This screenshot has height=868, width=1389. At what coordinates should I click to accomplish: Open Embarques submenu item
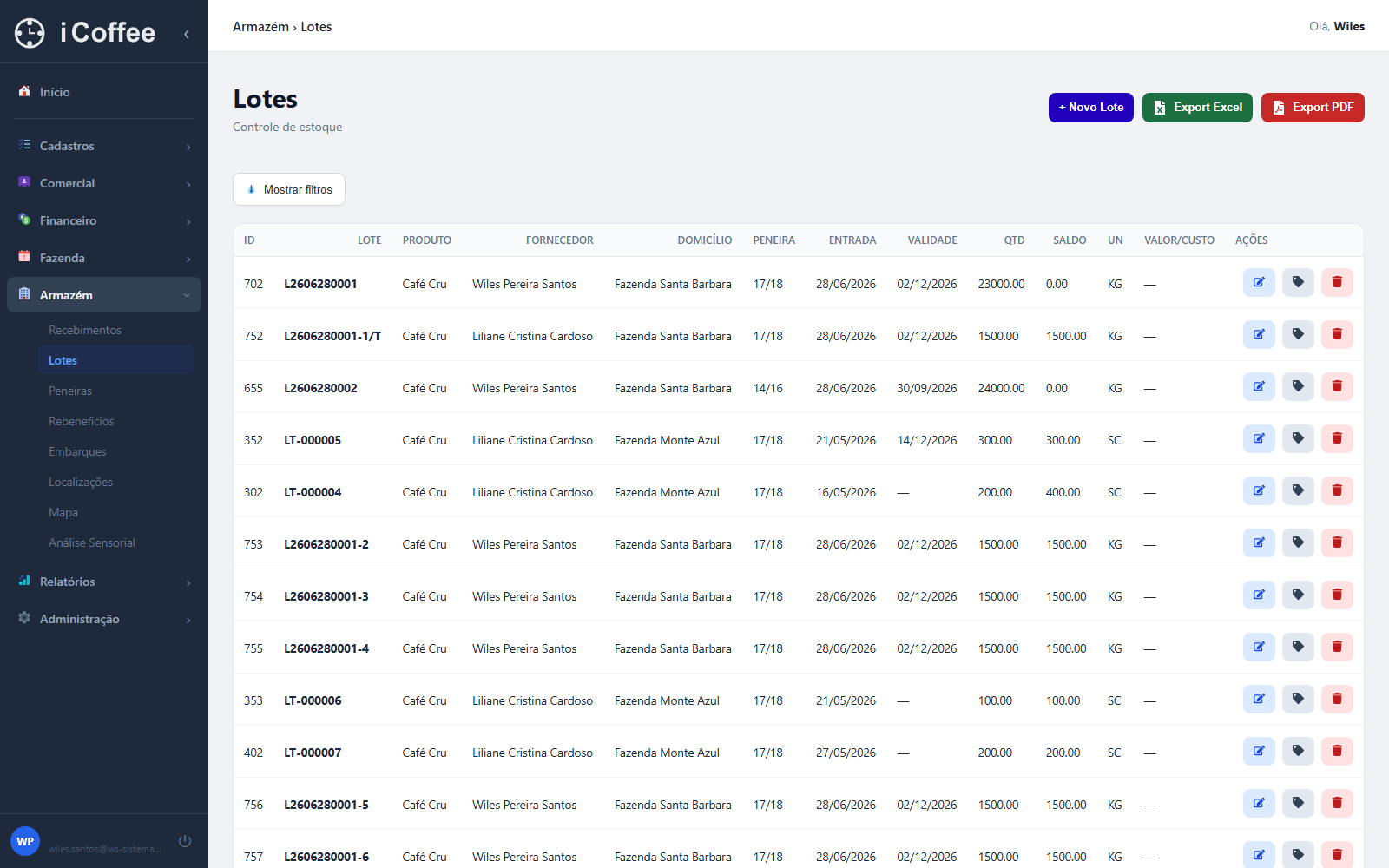[116, 451]
